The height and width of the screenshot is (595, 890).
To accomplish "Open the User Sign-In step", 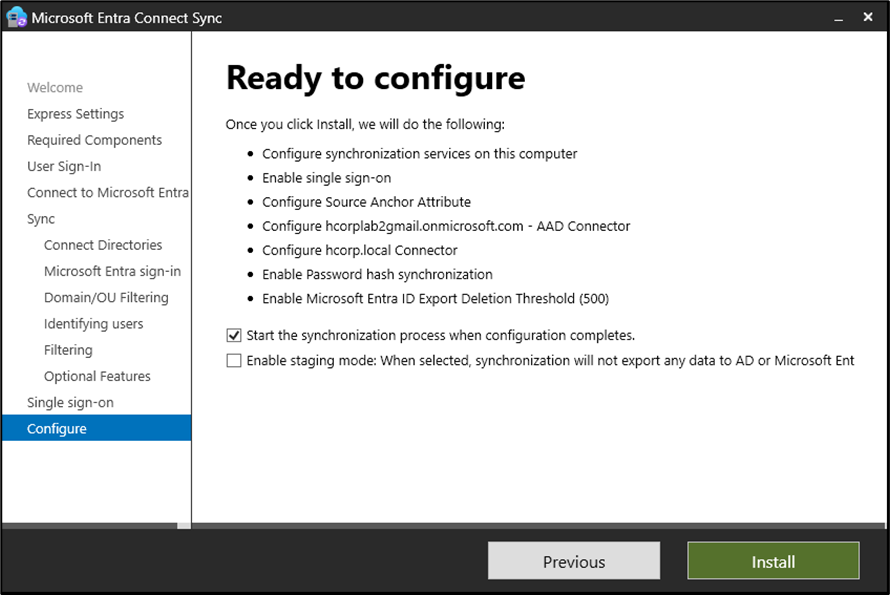I will [x=64, y=166].
